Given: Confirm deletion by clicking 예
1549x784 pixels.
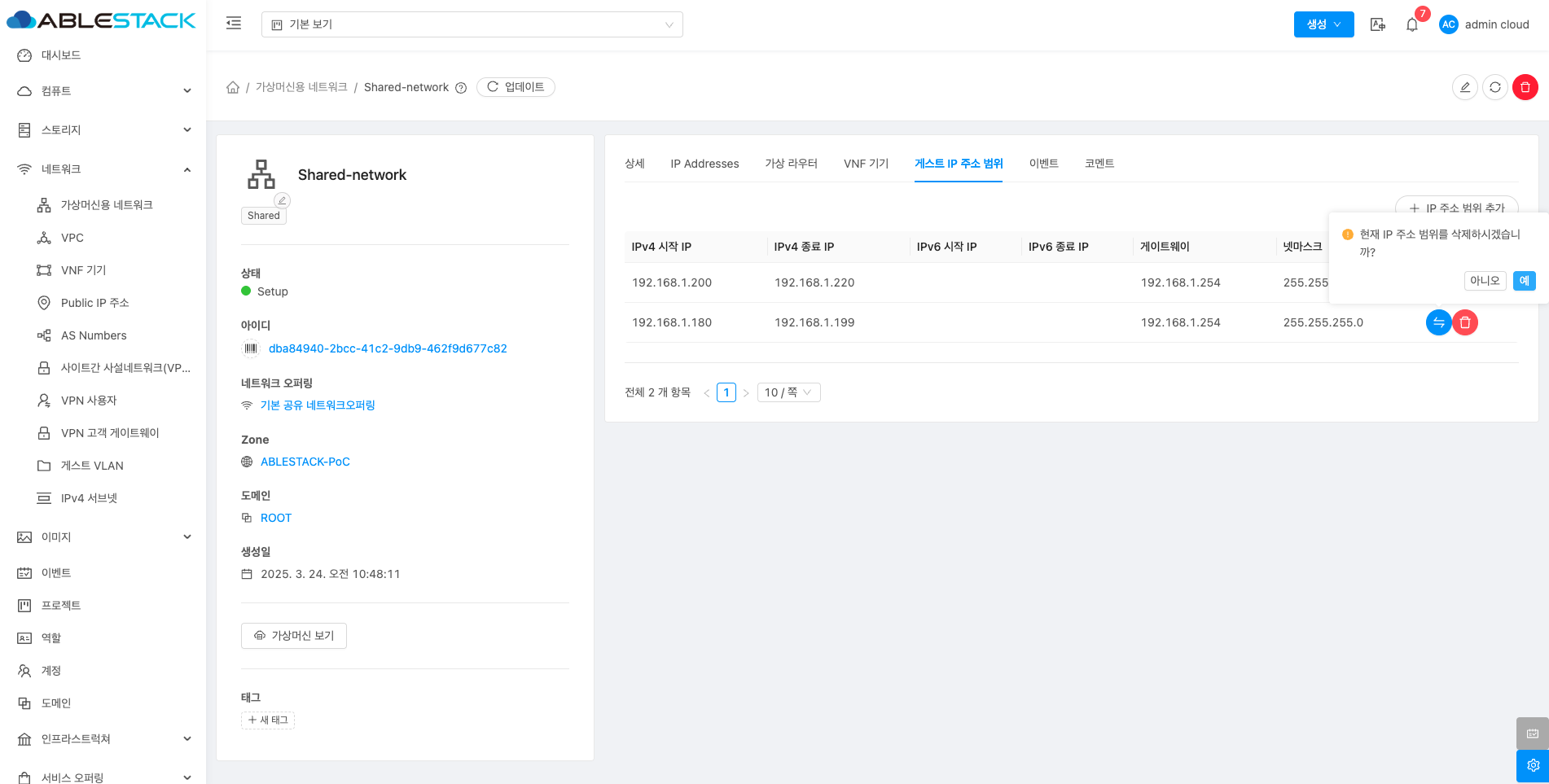Looking at the screenshot, I should (x=1524, y=281).
